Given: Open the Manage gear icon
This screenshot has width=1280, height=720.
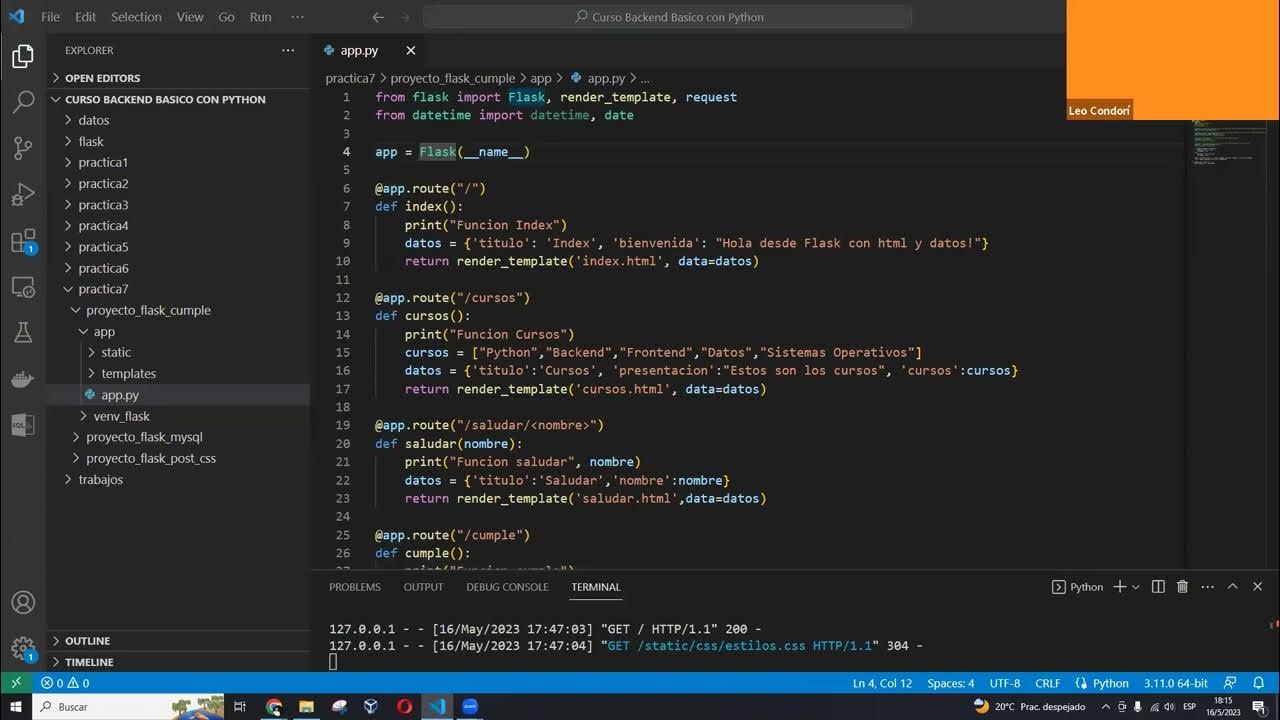Looking at the screenshot, I should (x=23, y=649).
